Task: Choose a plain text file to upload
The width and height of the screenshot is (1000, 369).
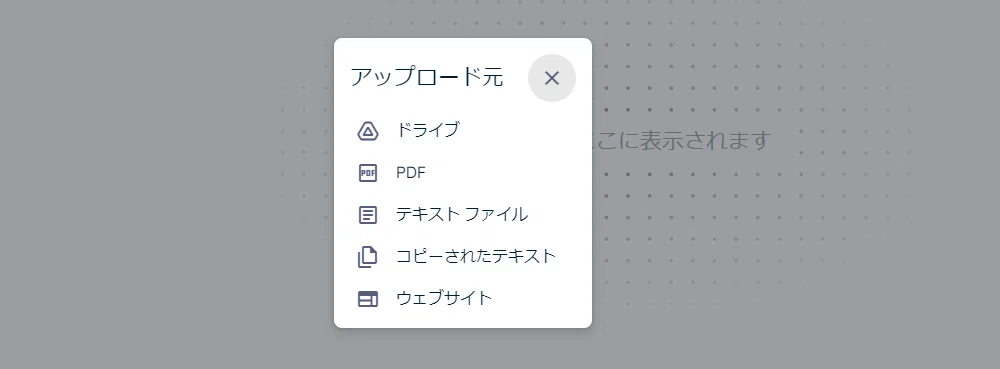Action: point(463,215)
